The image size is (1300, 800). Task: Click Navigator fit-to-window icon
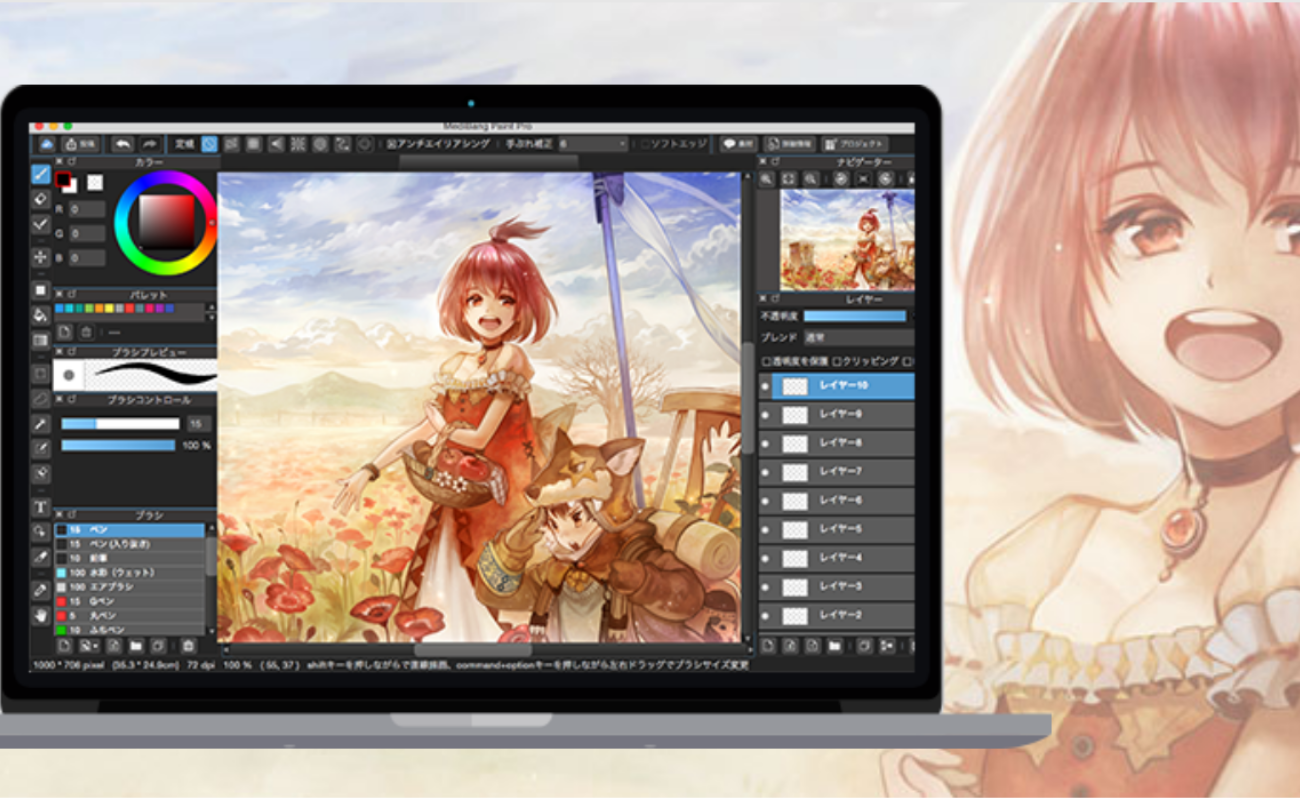click(788, 179)
